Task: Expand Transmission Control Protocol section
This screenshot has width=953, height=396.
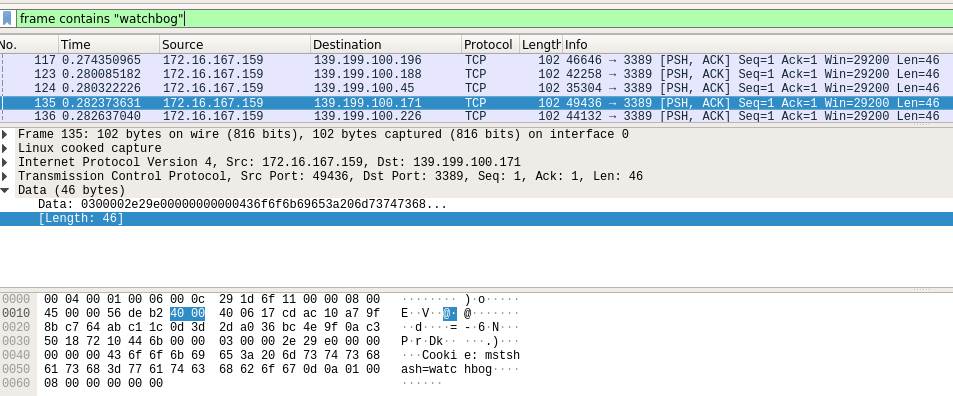Action: pos(5,176)
